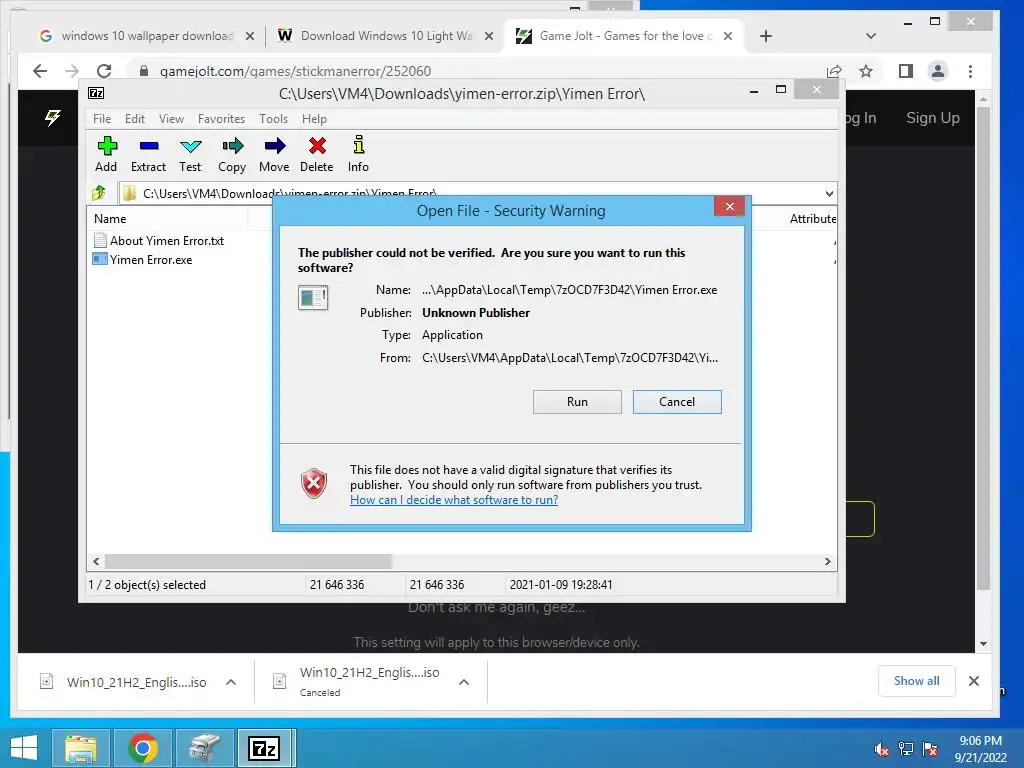The width and height of the screenshot is (1024, 768).
Task: Open a new Chrome tab
Action: click(766, 36)
